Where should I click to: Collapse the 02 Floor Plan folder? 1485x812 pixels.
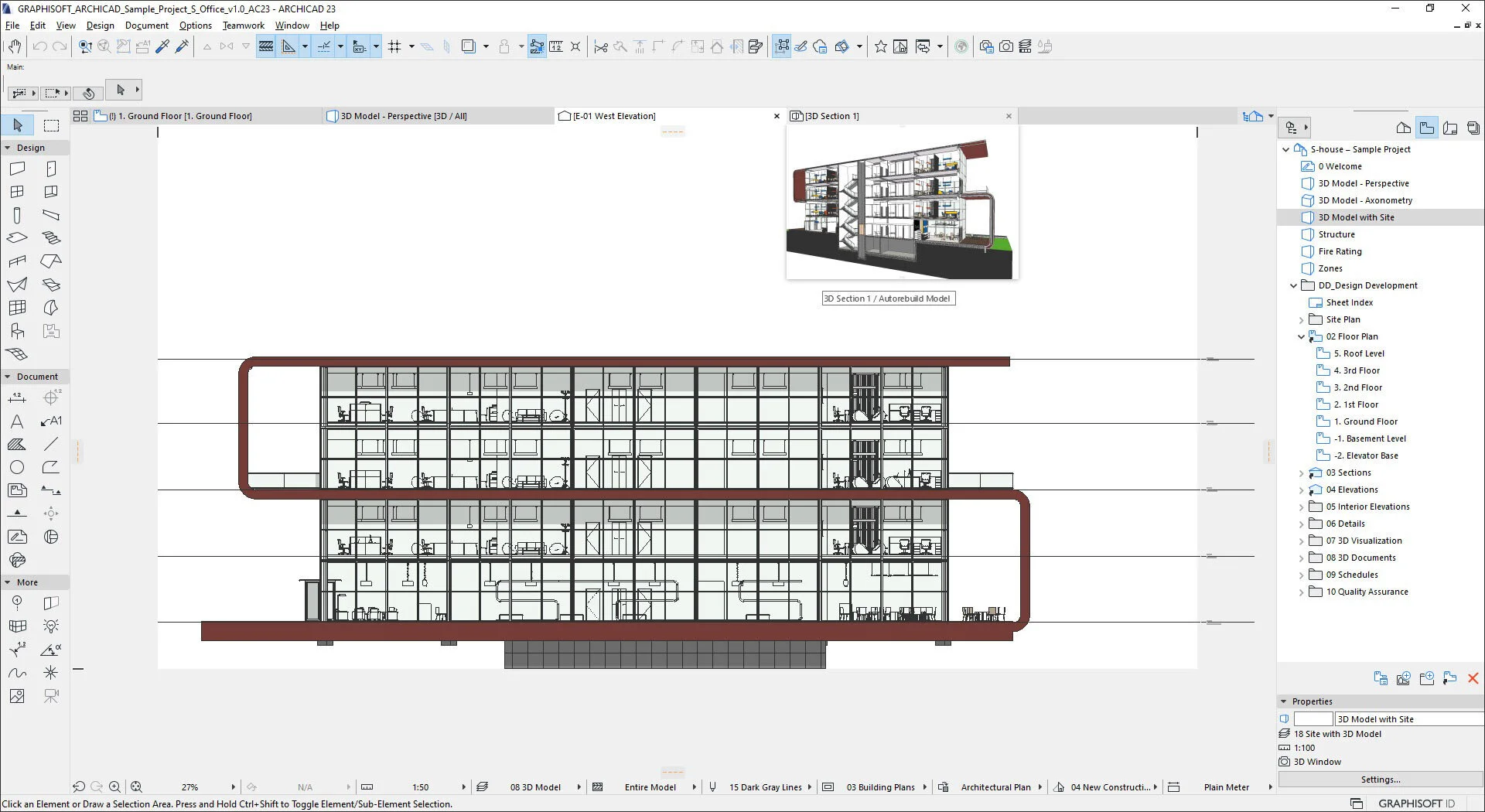[x=1301, y=337]
